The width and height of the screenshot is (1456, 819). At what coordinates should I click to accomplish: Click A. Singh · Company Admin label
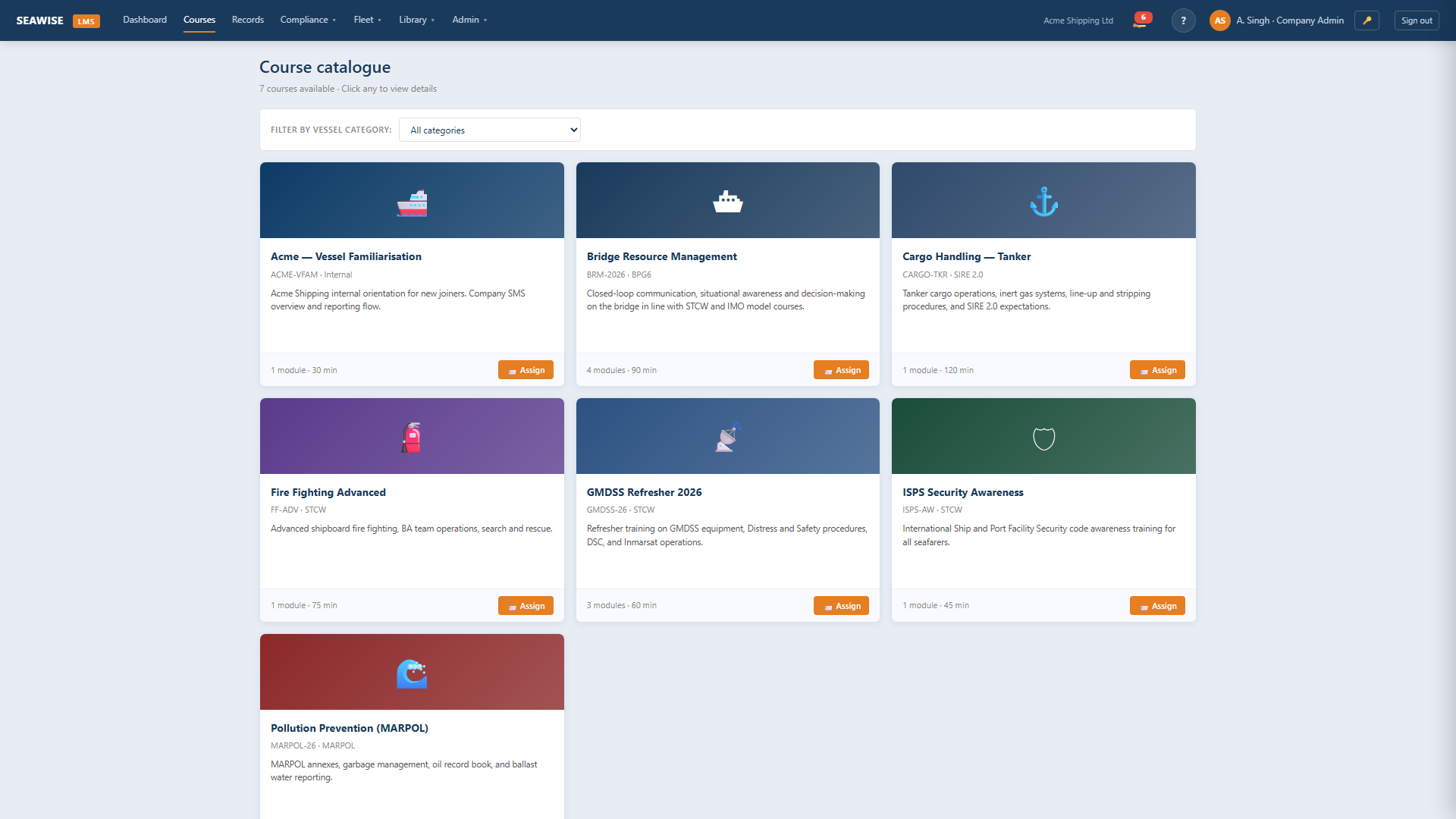(x=1289, y=20)
